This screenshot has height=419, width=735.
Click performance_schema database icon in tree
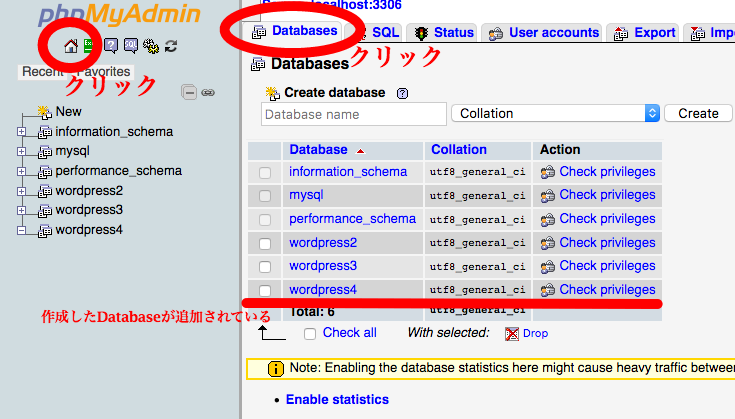[45, 172]
